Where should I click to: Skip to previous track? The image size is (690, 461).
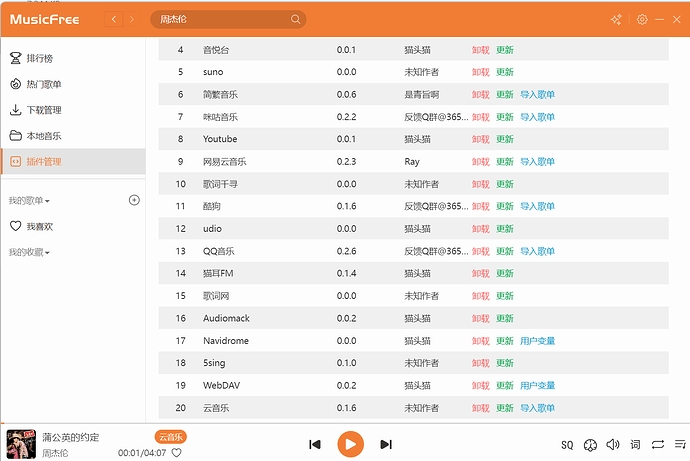tap(315, 444)
